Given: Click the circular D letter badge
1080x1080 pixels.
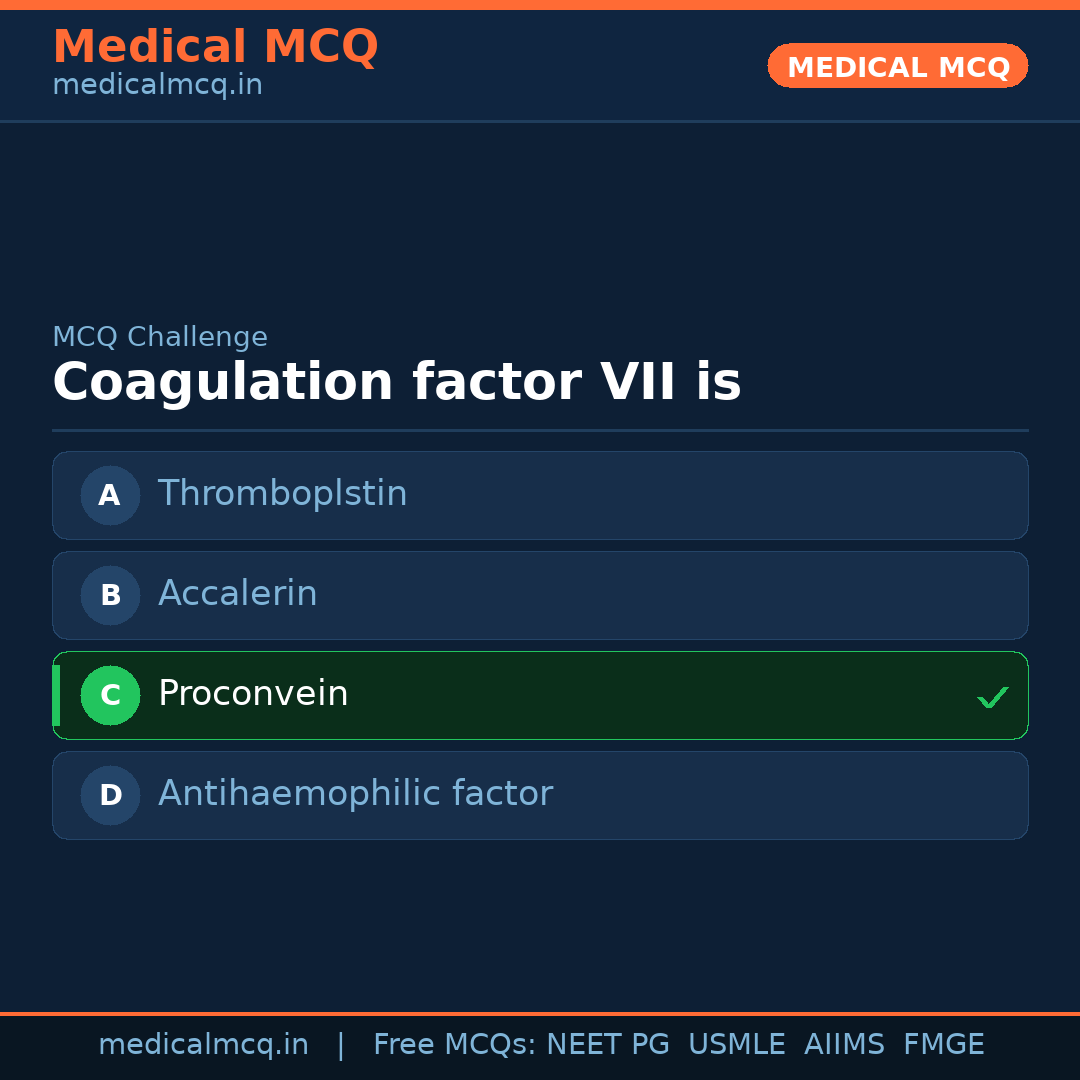Looking at the screenshot, I should point(110,795).
